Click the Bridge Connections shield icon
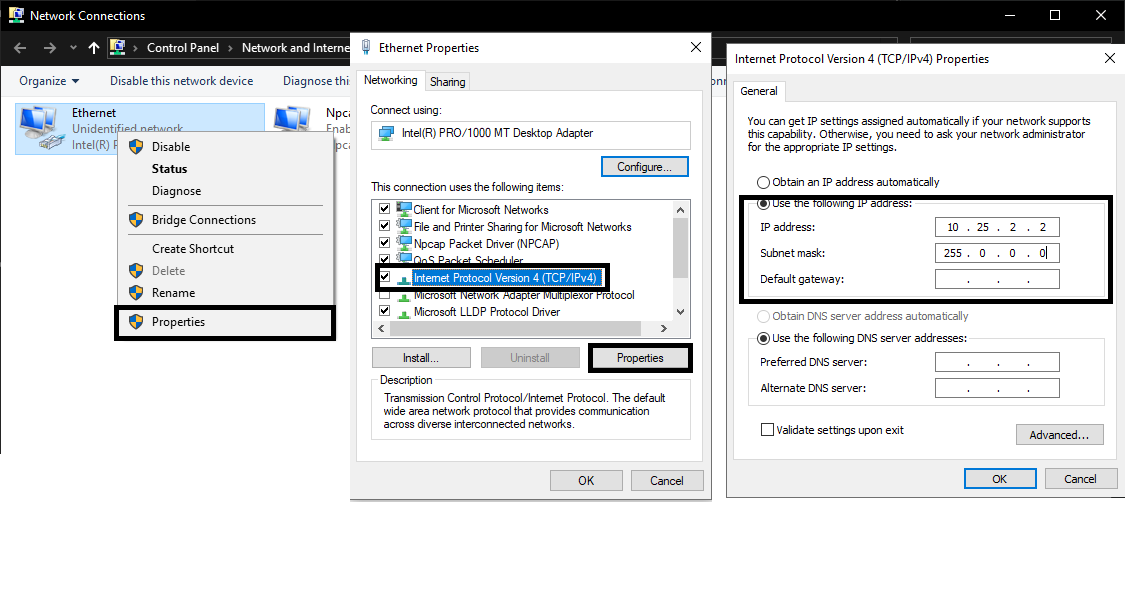Viewport: 1125px width, 598px height. [x=136, y=220]
